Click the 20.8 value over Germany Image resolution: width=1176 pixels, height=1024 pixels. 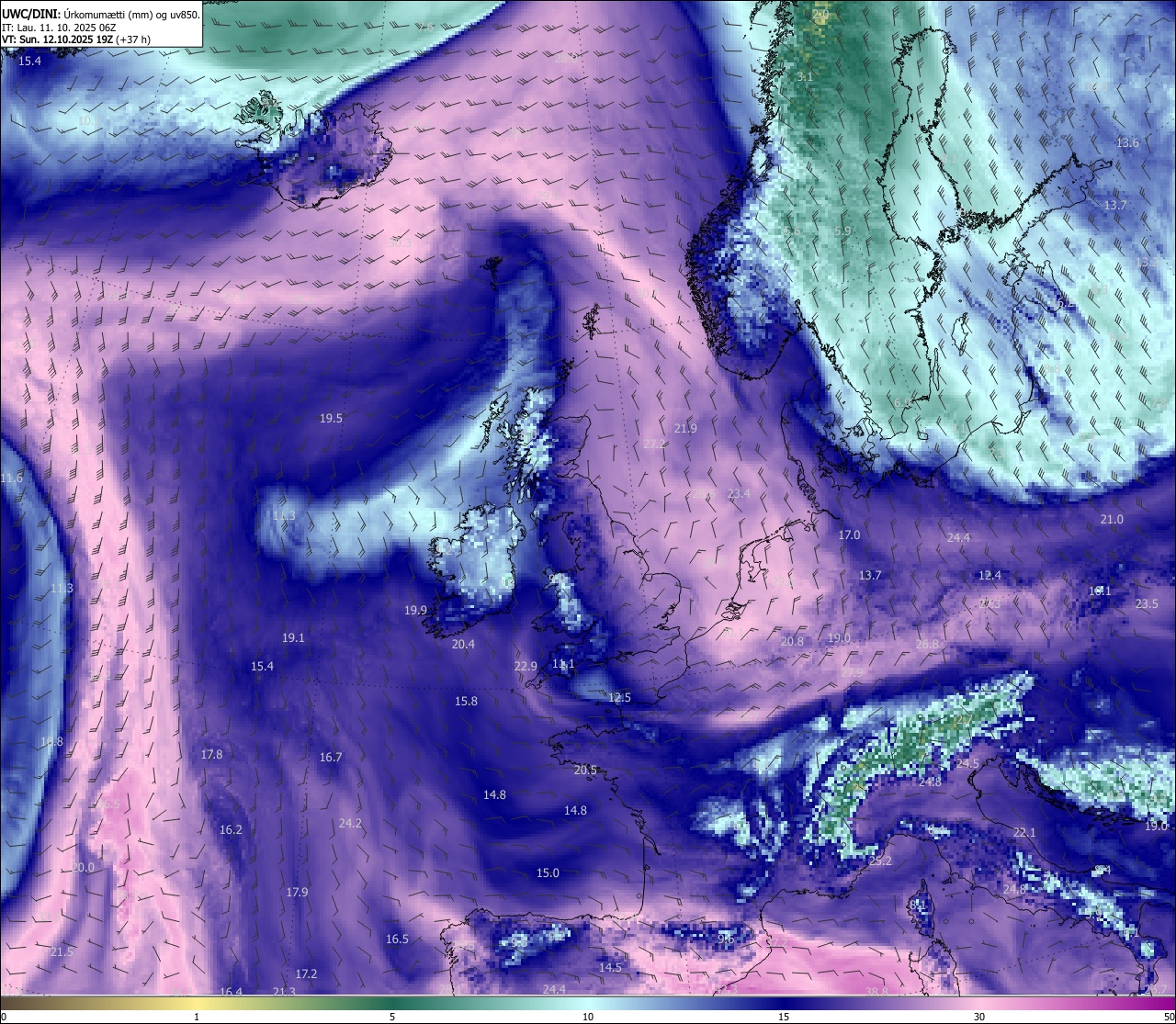pos(792,641)
